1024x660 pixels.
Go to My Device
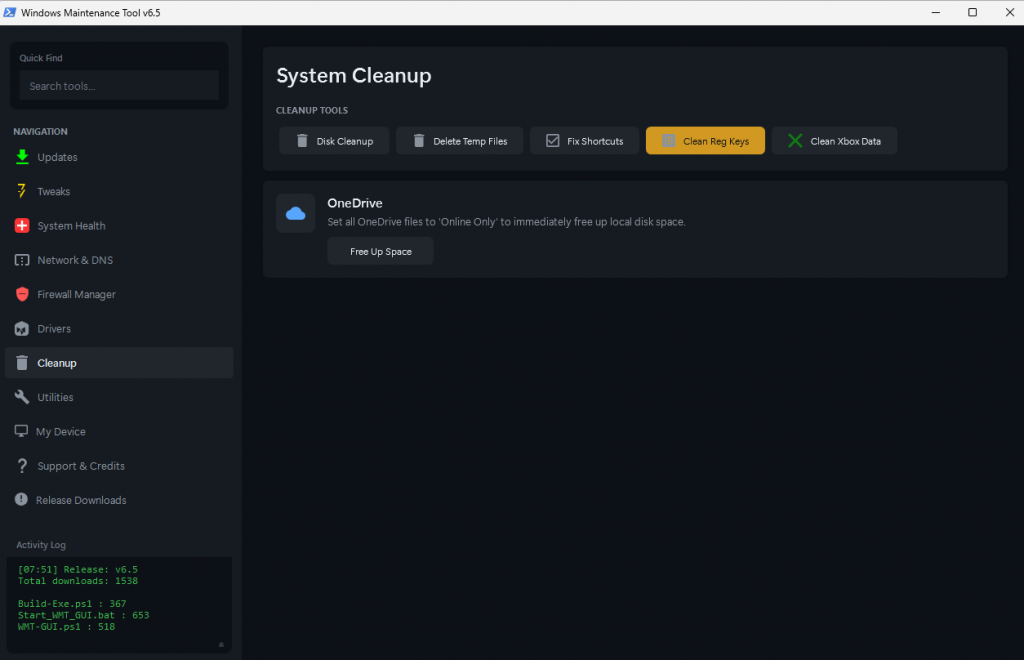[119, 432]
